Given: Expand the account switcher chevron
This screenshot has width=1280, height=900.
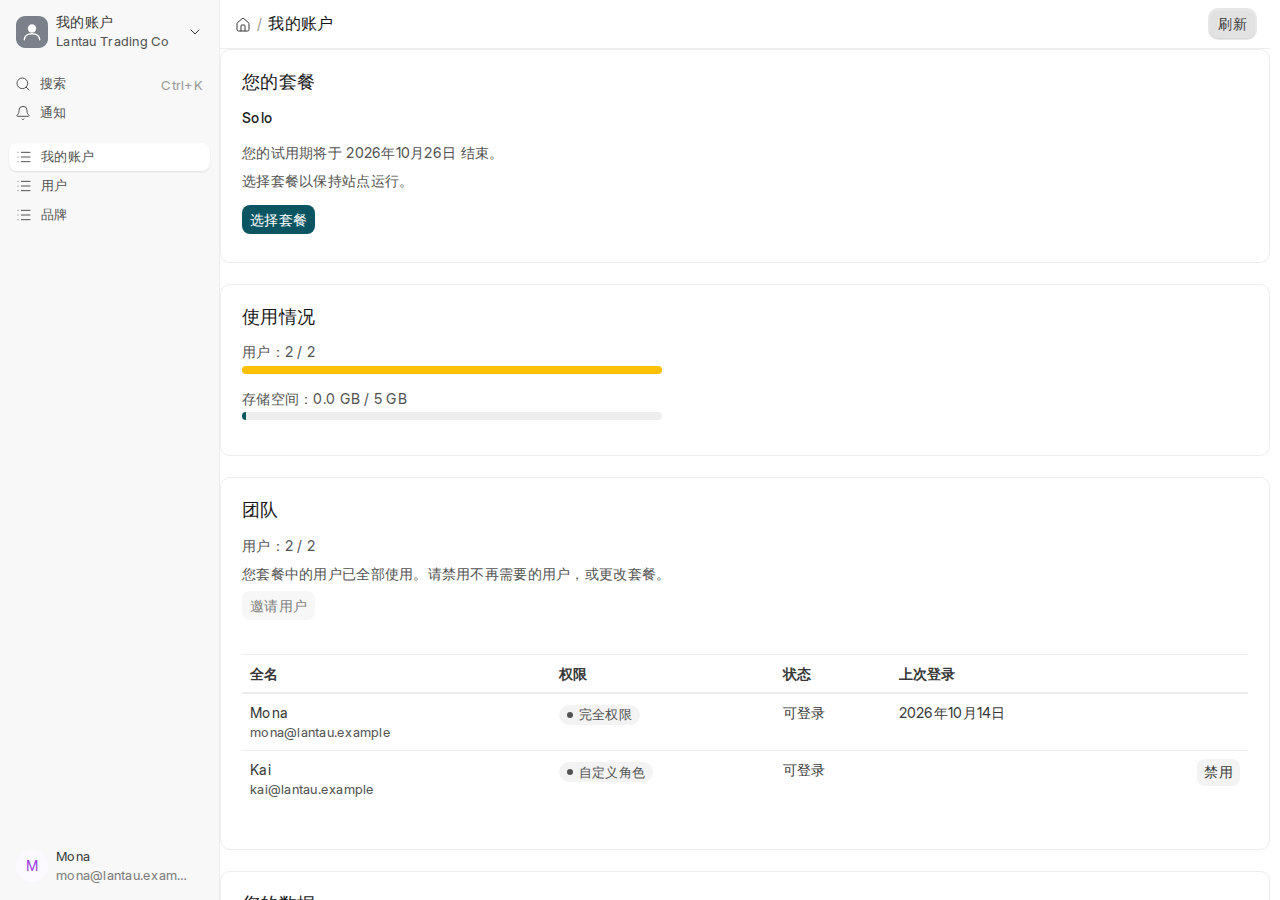Looking at the screenshot, I should (195, 32).
